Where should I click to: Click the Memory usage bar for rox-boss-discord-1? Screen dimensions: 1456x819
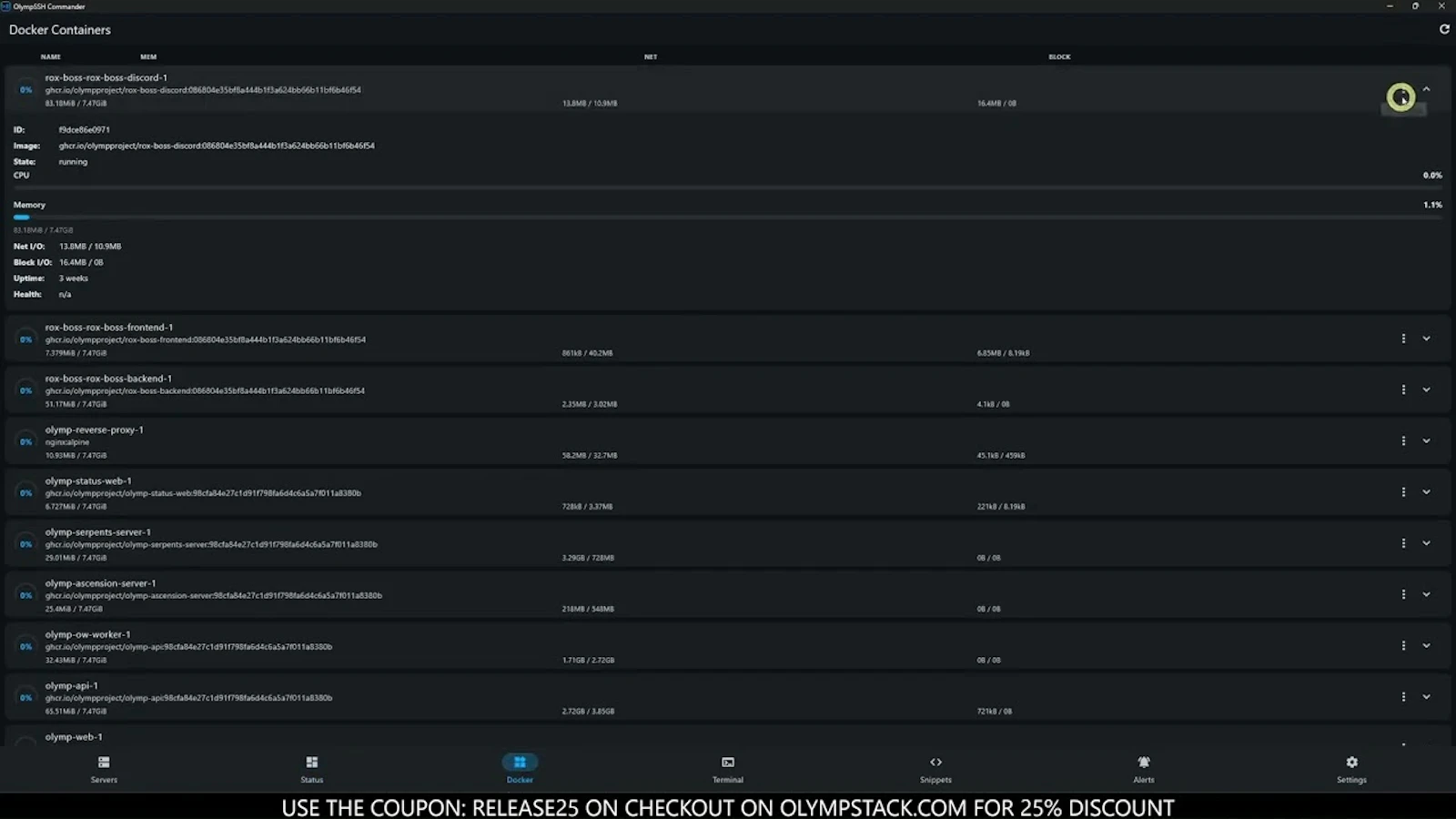tap(728, 217)
